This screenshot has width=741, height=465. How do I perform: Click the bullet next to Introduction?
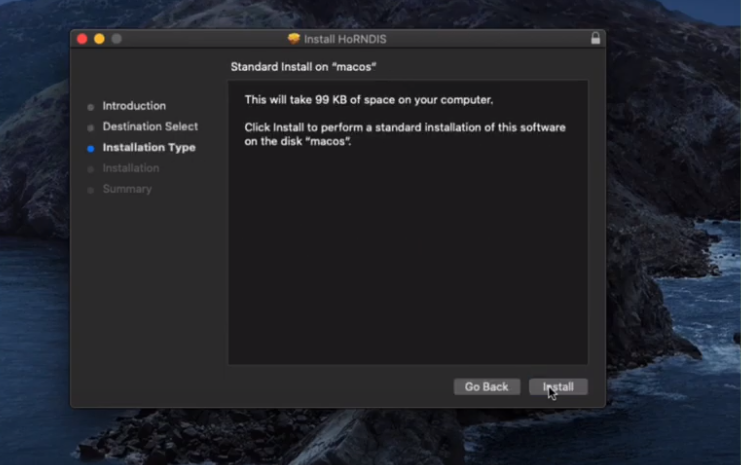tap(90, 106)
